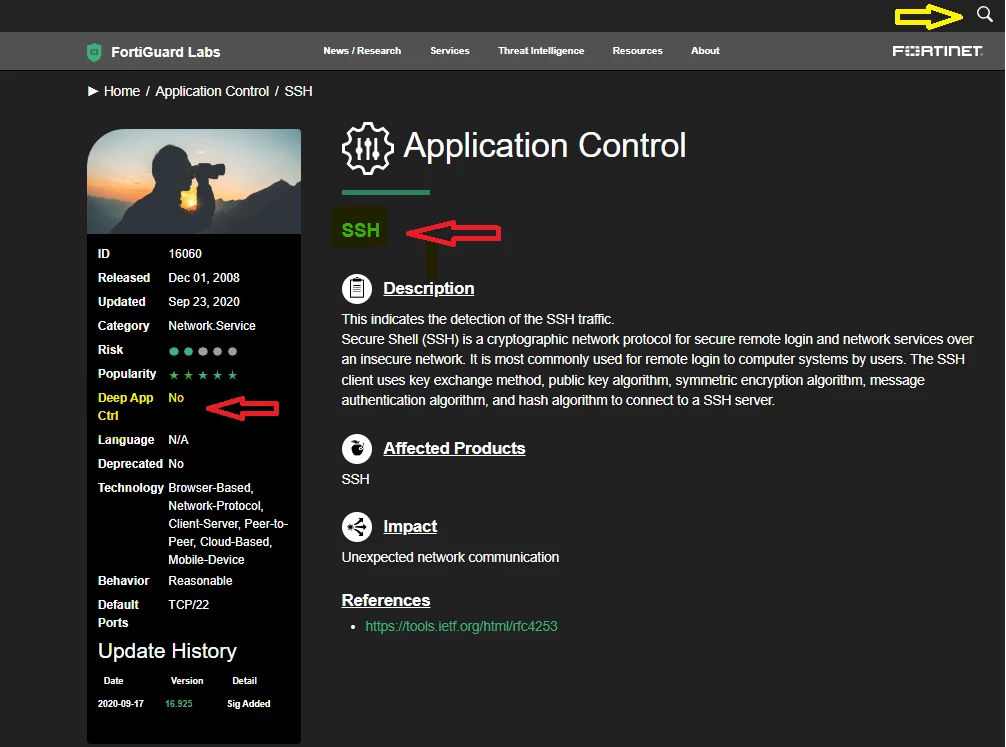Select the Released date Dec 01, 2008

tap(204, 278)
